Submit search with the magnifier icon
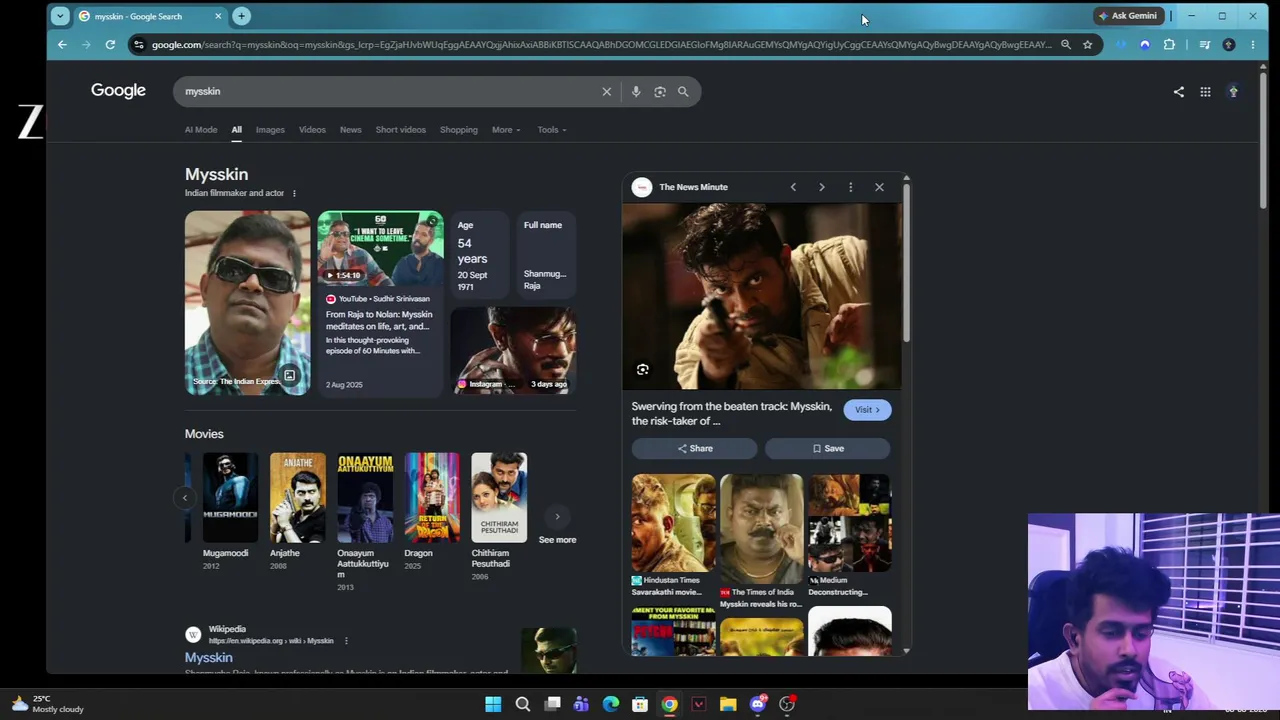The height and width of the screenshot is (720, 1280). click(683, 91)
